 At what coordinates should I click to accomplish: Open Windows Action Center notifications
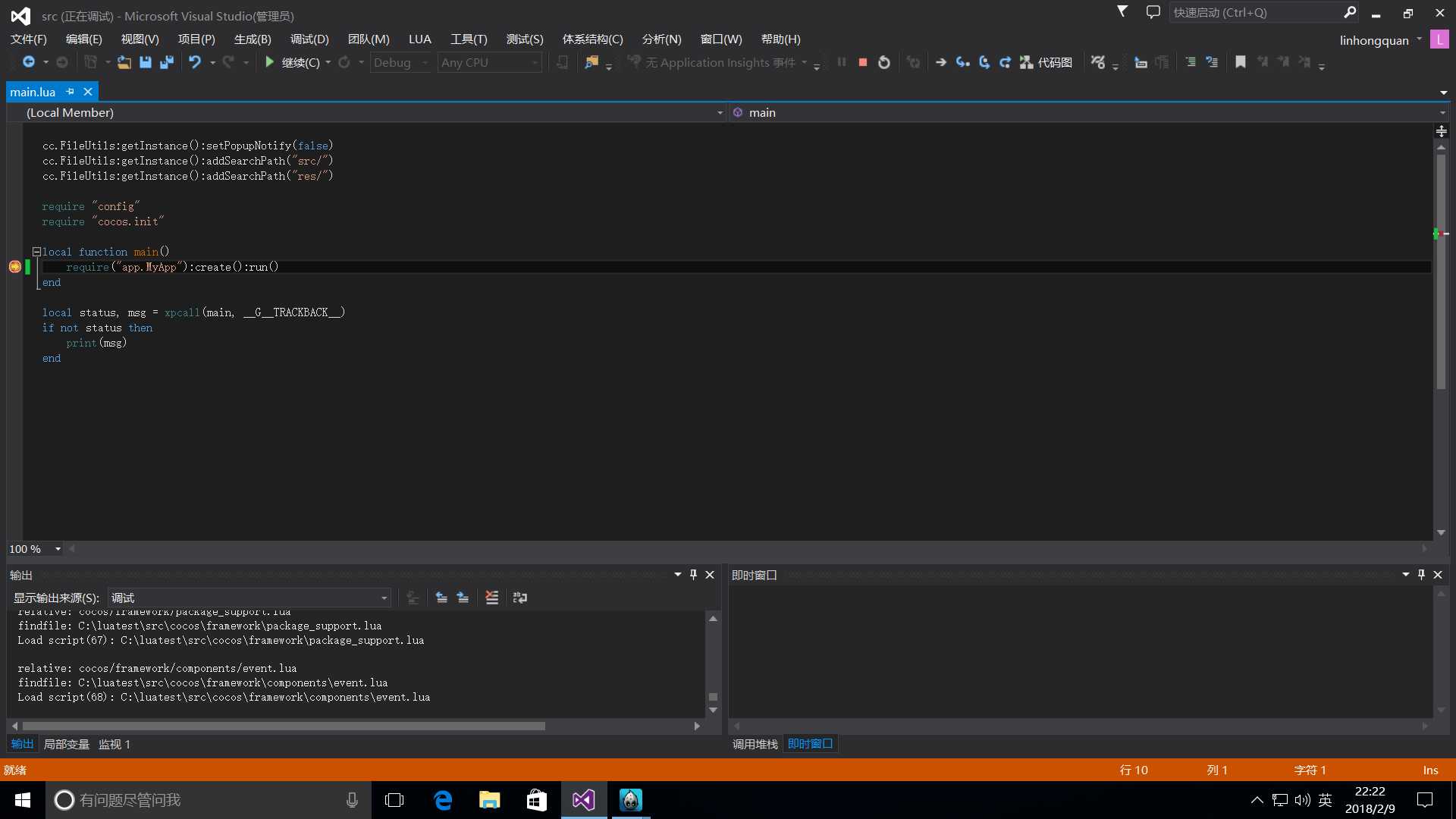coord(1425,800)
